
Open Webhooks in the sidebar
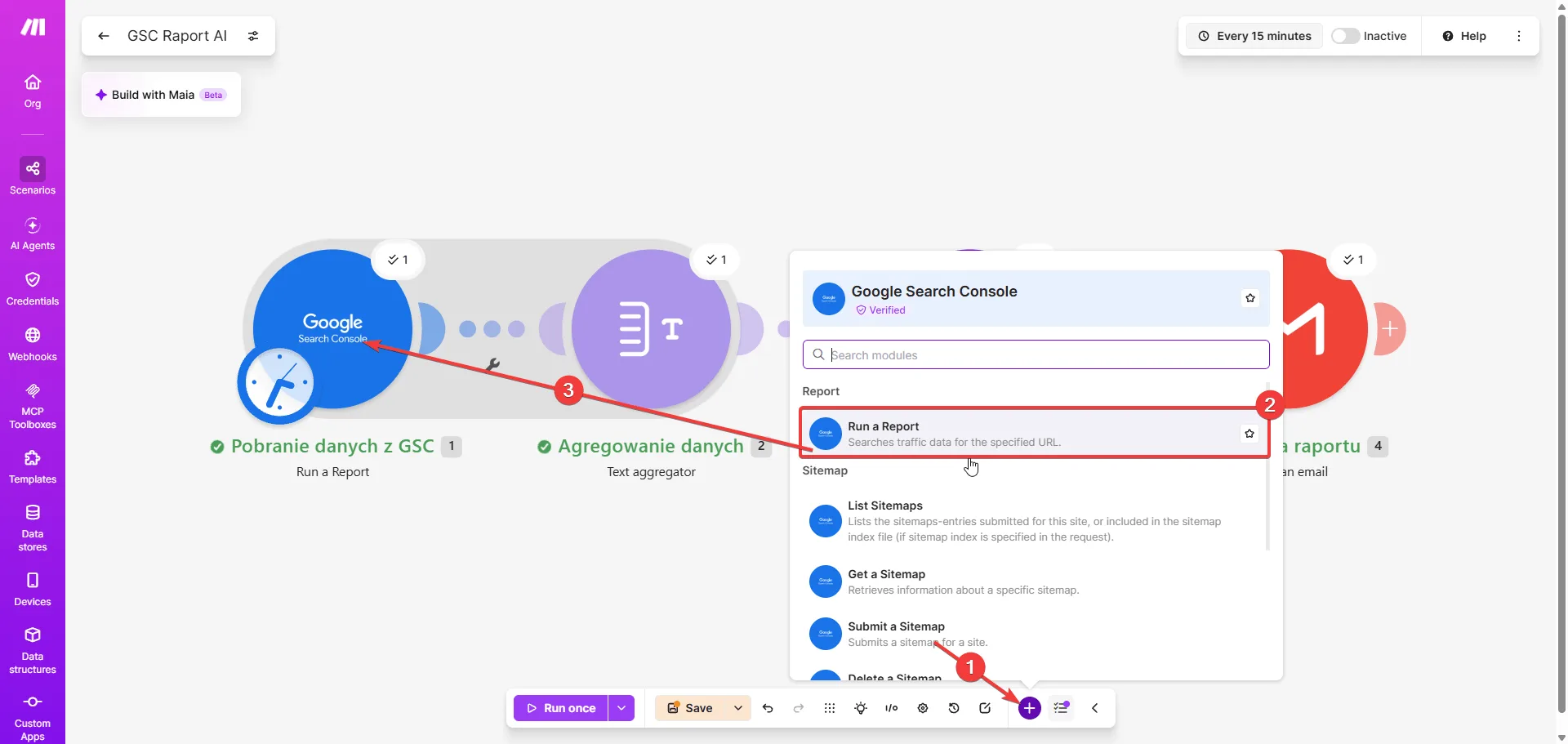(33, 345)
